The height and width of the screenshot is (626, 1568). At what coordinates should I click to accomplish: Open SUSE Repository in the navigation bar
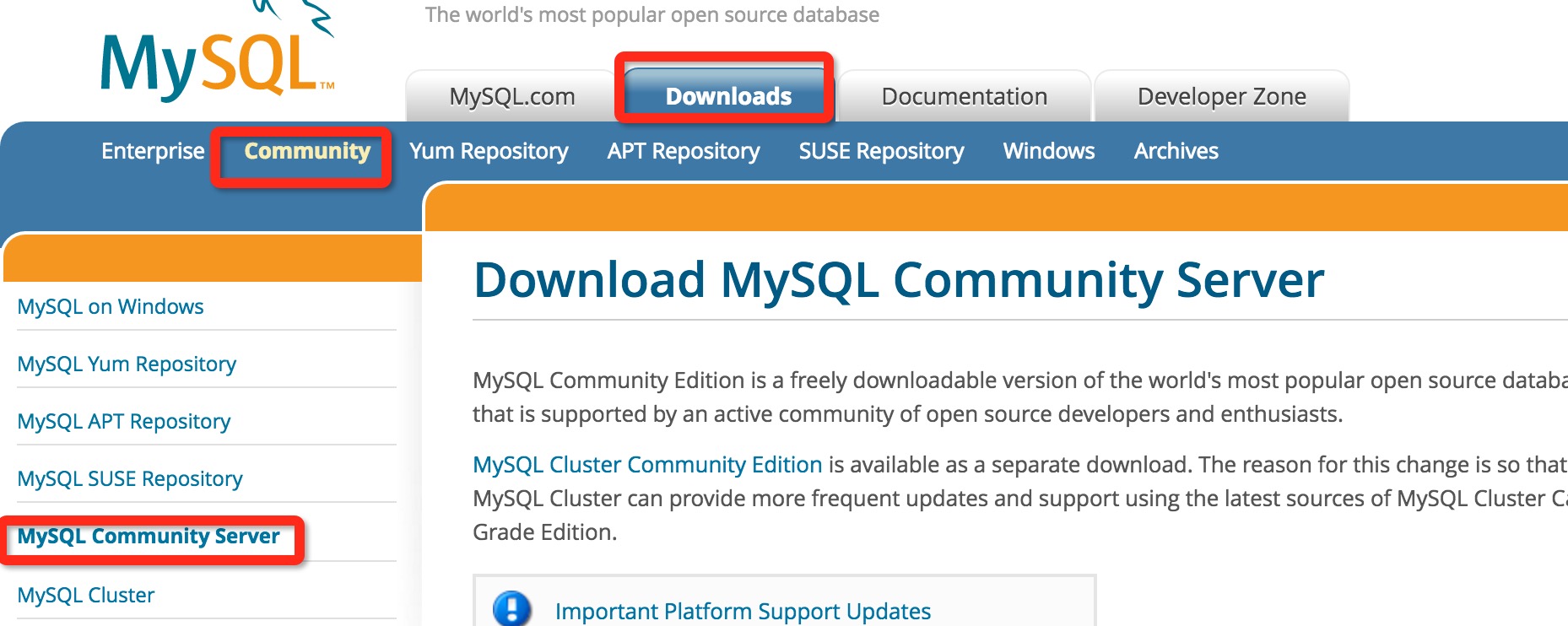[x=881, y=151]
